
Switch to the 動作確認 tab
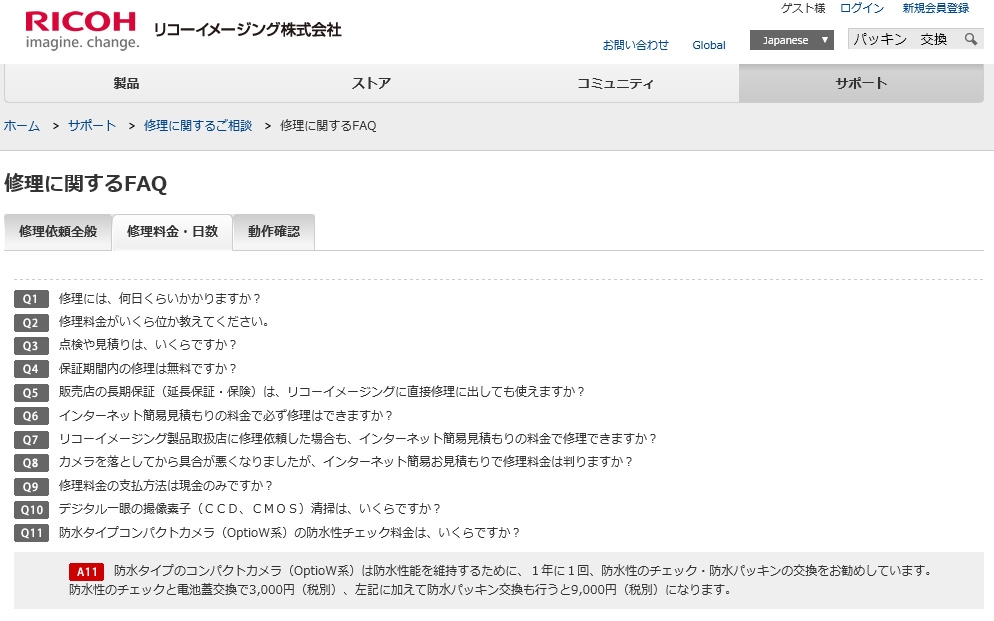(274, 232)
